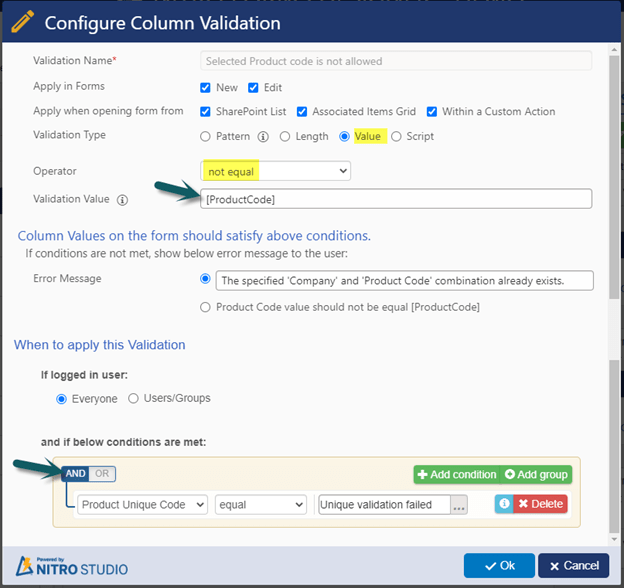The width and height of the screenshot is (624, 588).
Task: Select the Script validation type
Action: [396, 136]
